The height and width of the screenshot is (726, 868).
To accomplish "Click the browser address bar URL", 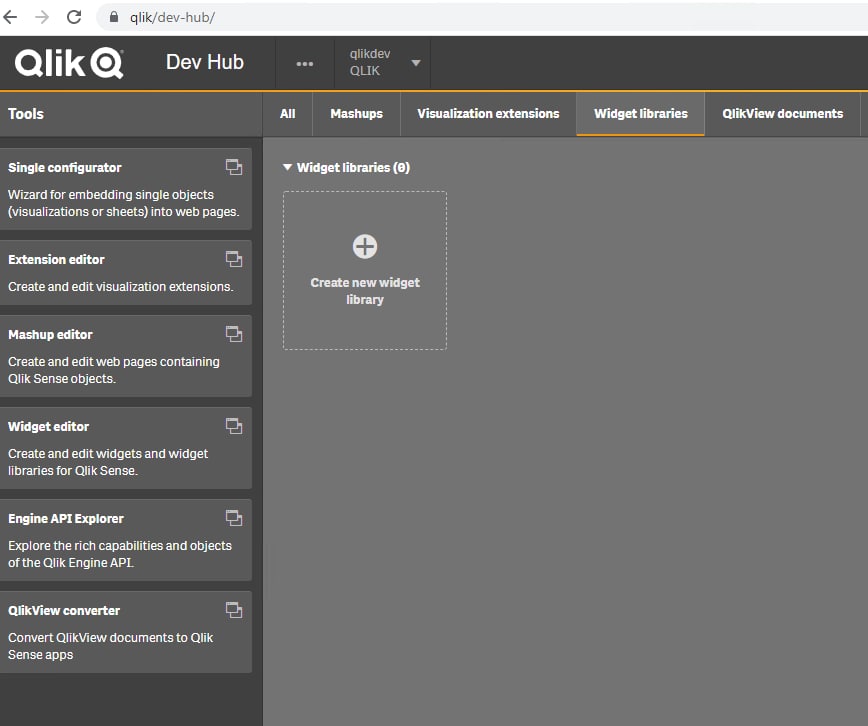I will [172, 17].
